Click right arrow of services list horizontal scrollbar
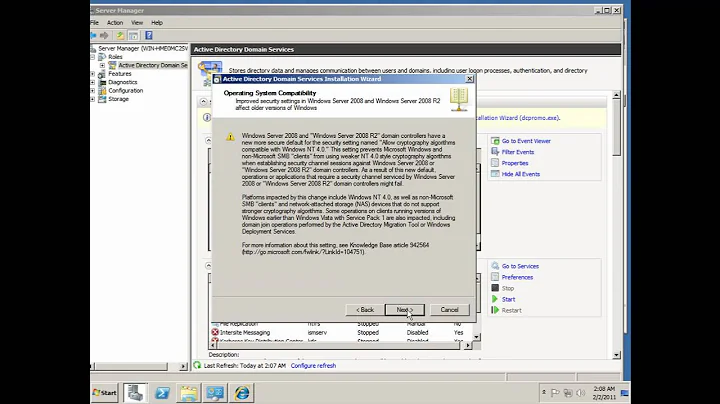The height and width of the screenshot is (404, 720). coord(467,345)
